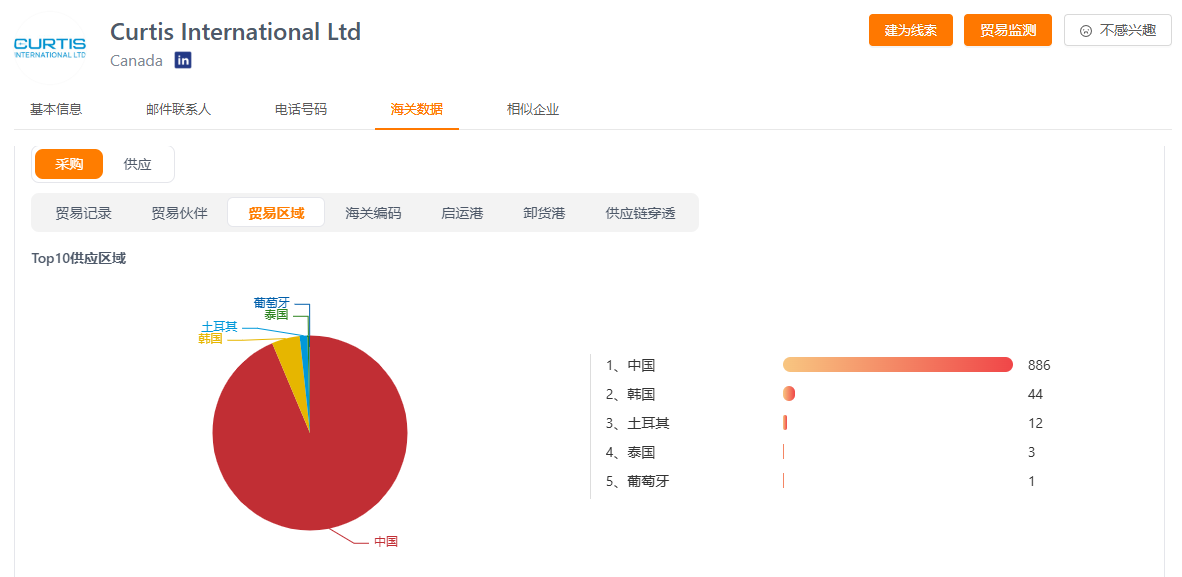Open the 卸货港 sub-tab
This screenshot has height=577, width=1182.
pyautogui.click(x=544, y=213)
